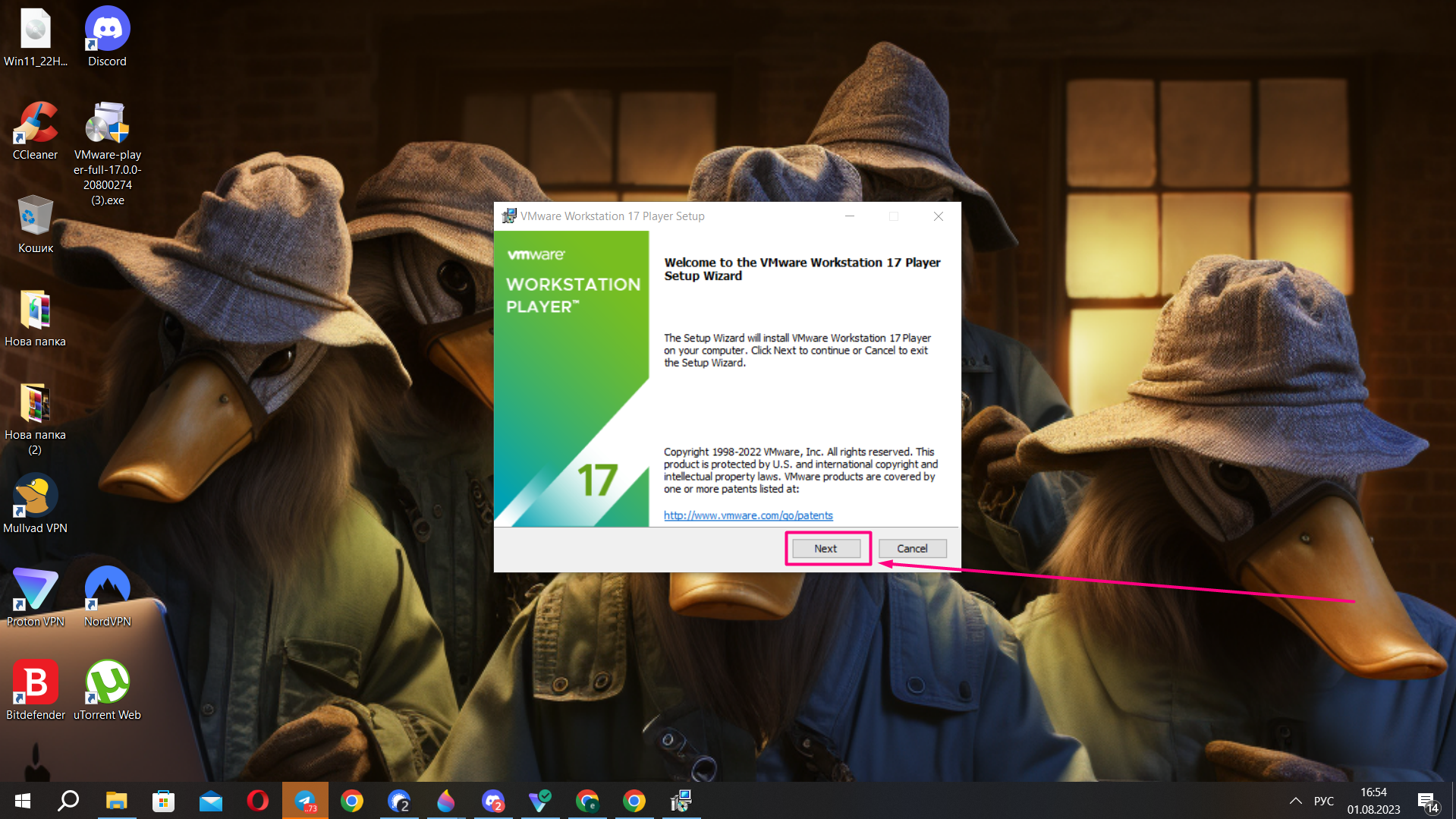The image size is (1456, 819).
Task: Switch to Discord in the taskbar
Action: (493, 801)
